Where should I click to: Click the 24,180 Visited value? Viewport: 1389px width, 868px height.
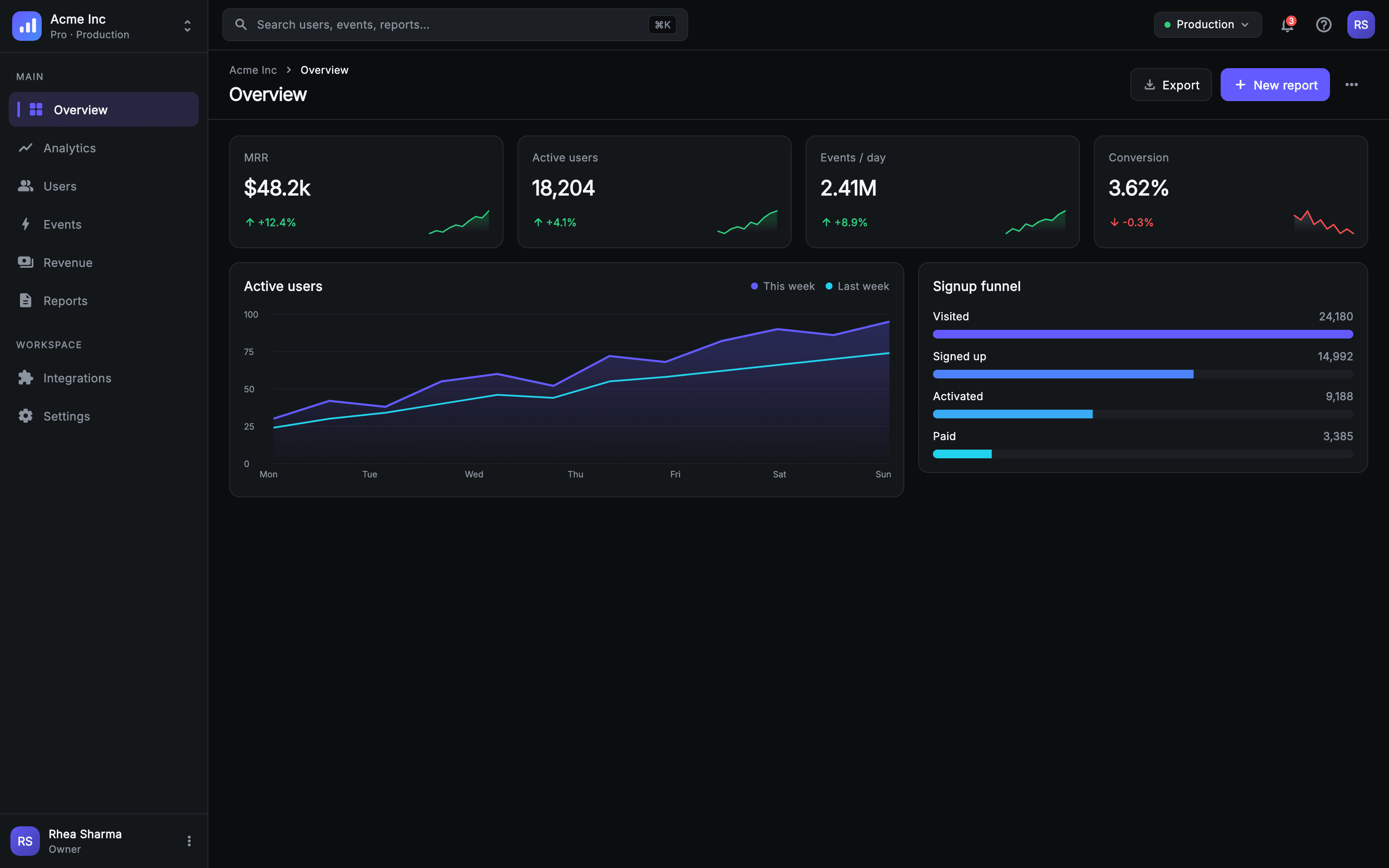[1336, 316]
